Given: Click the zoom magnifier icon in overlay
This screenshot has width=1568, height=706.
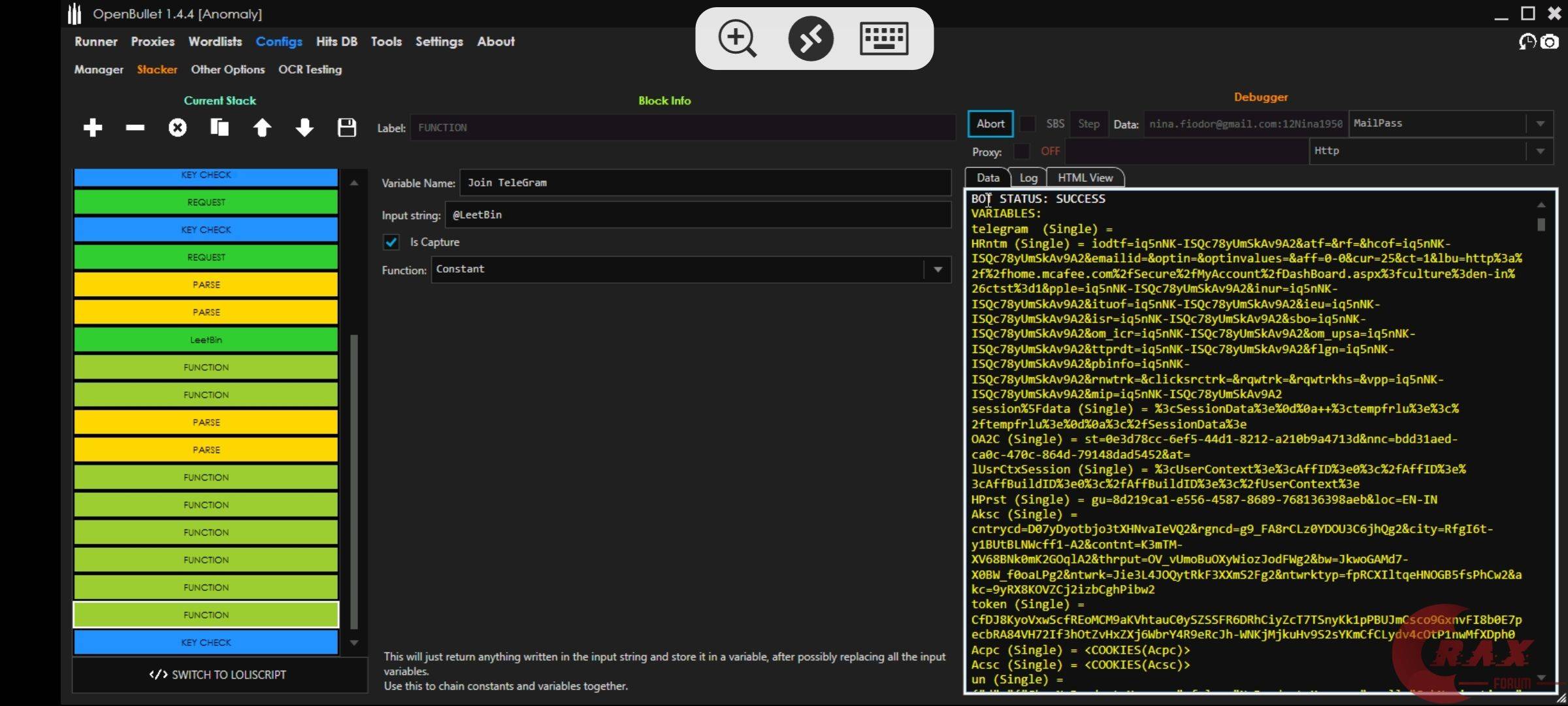Looking at the screenshot, I should (x=737, y=39).
